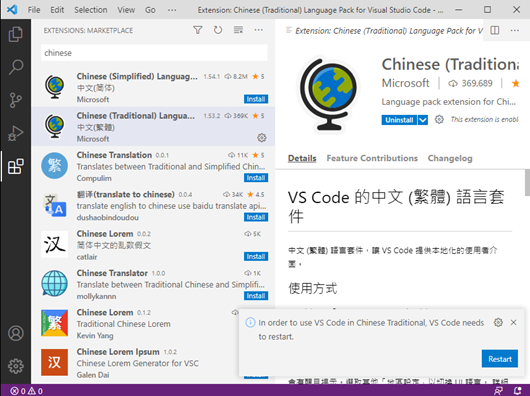Open the Source Control view
Viewport: 530px width, 396px height.
coord(16,100)
